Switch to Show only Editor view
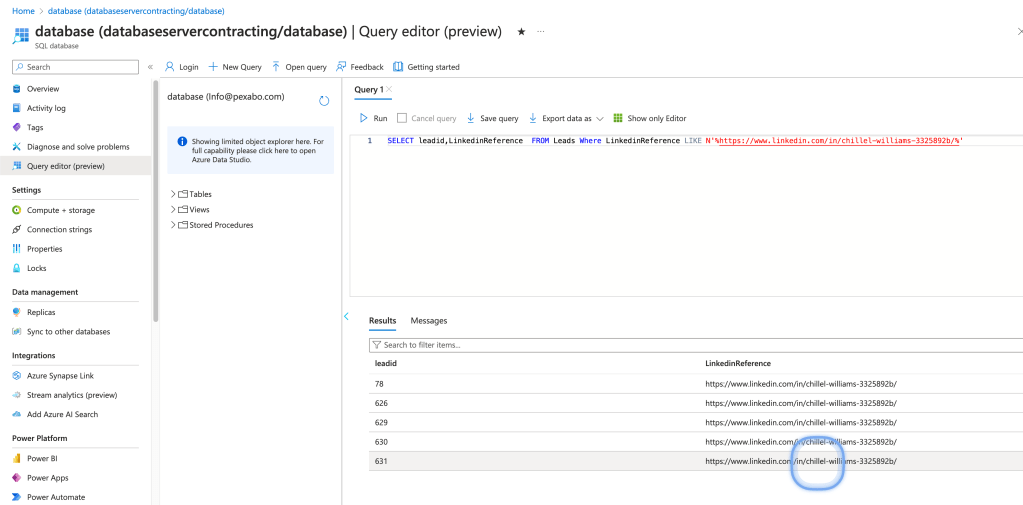 [650, 118]
